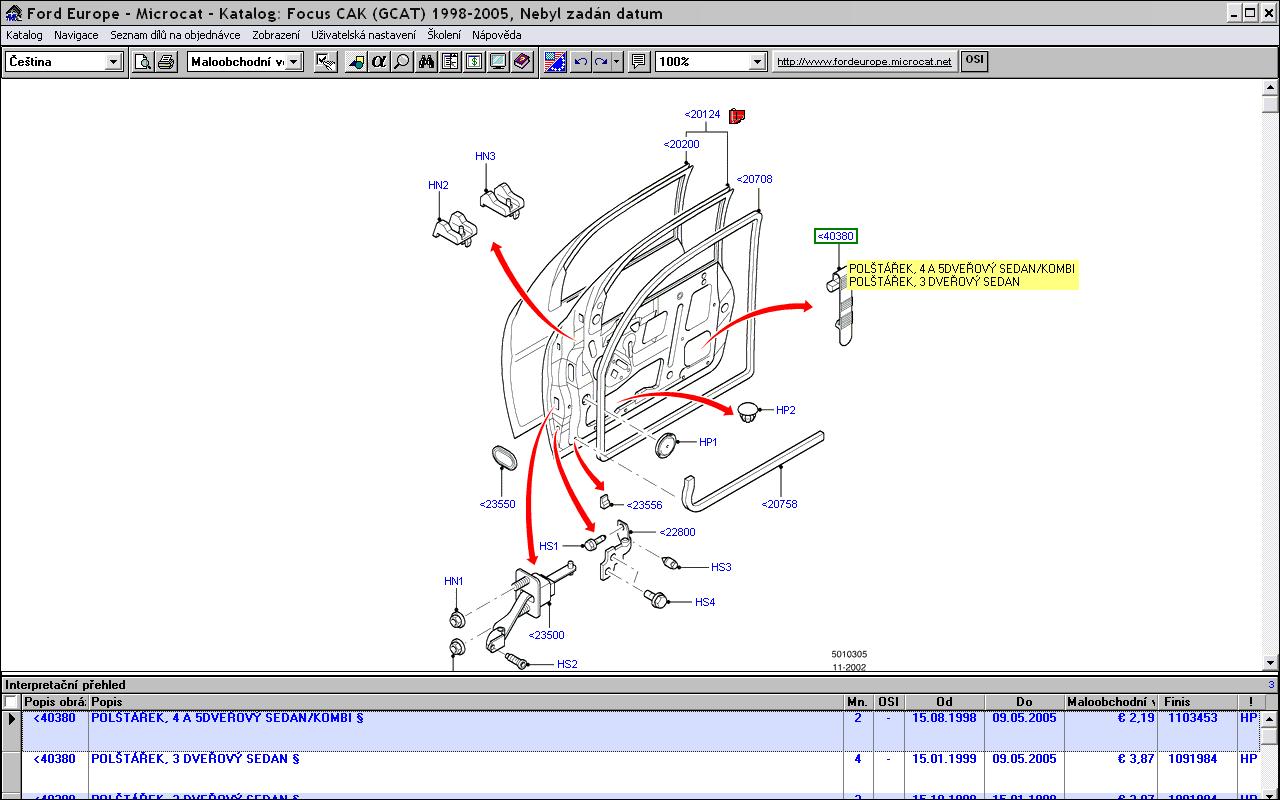Image resolution: width=1280 pixels, height=800 pixels.
Task: Click the red note icon beside 20124
Action: 738,116
